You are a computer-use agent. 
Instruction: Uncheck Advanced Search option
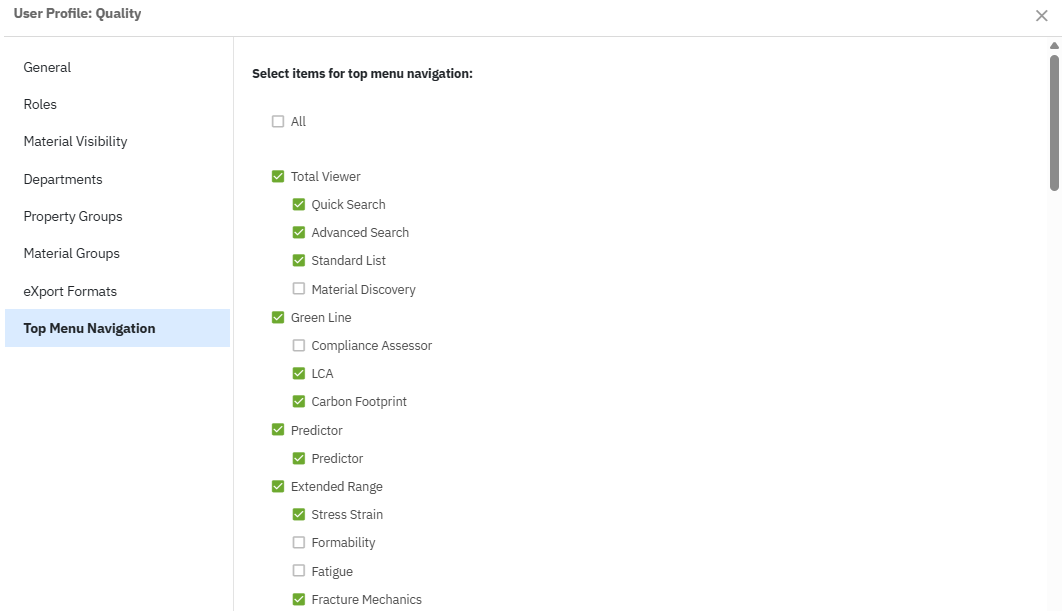pos(299,233)
